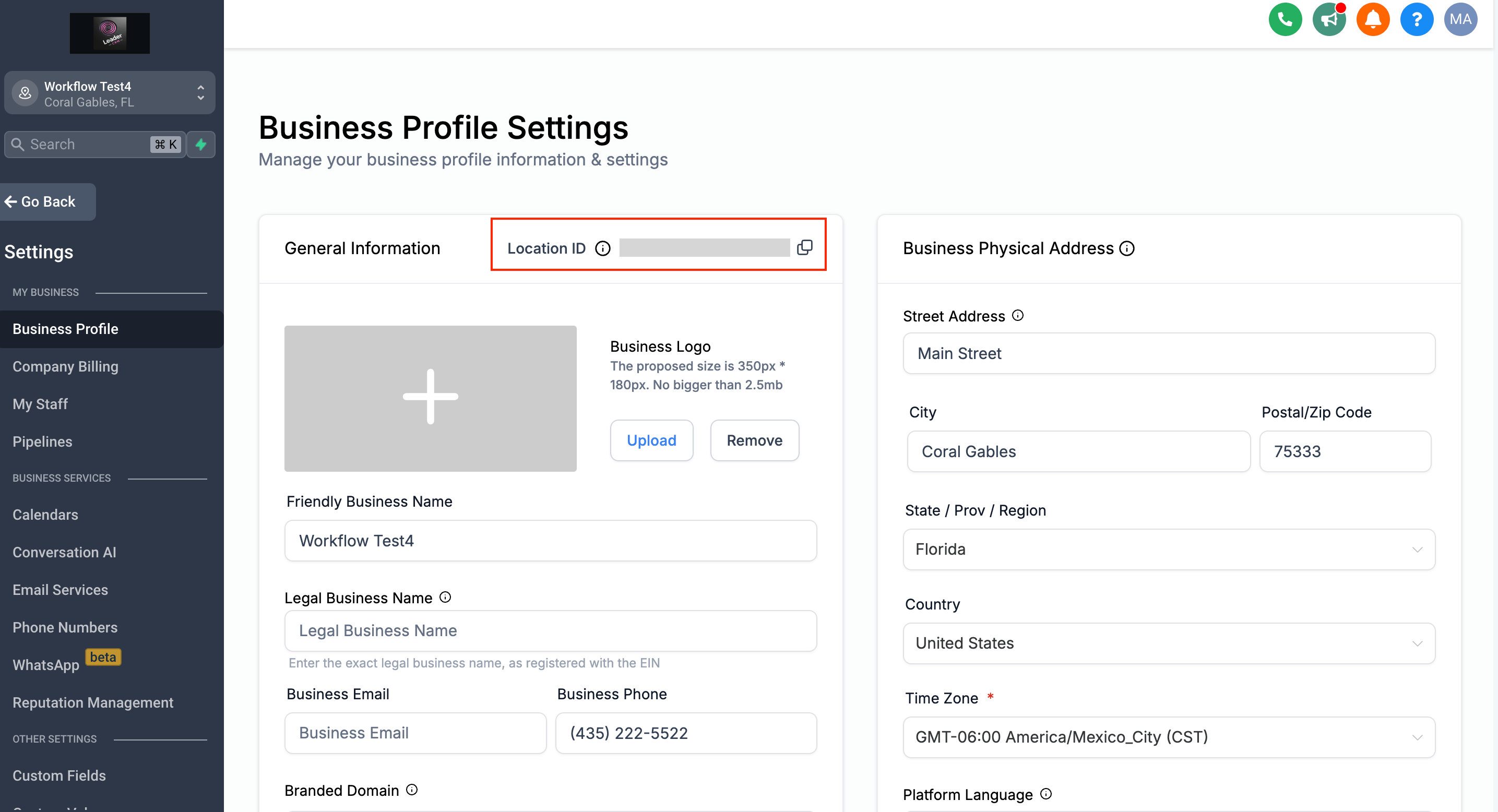Image resolution: width=1498 pixels, height=812 pixels.
Task: Open the Phone Numbers sidebar item
Action: (x=65, y=627)
